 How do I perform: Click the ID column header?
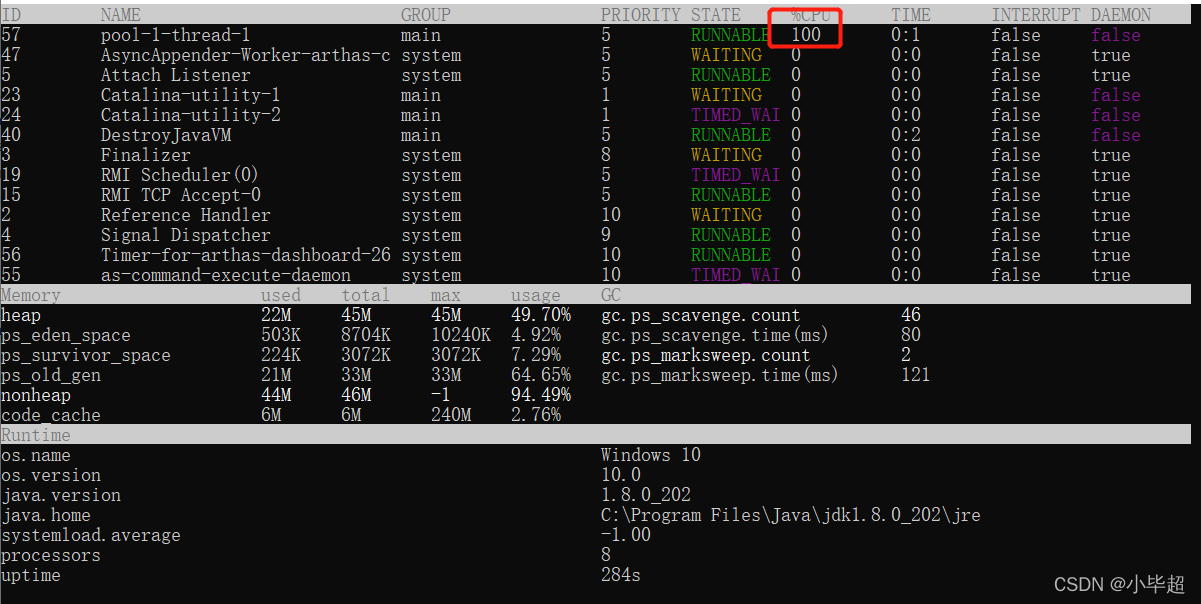(11, 15)
